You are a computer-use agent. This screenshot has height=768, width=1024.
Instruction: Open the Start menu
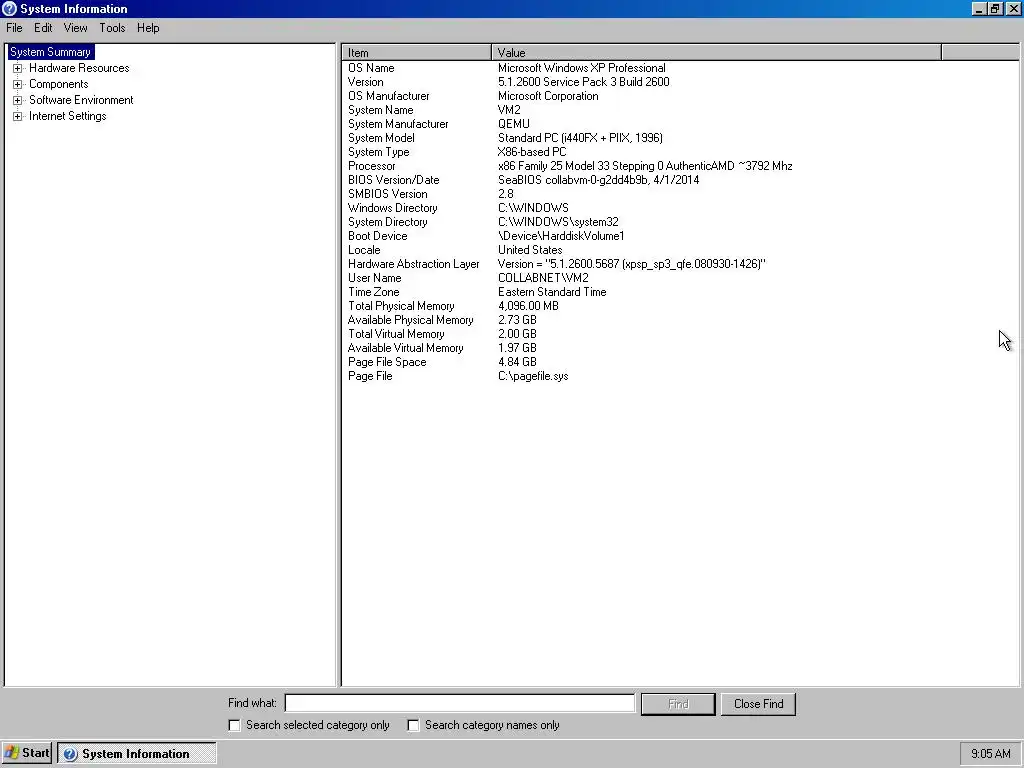[x=26, y=753]
